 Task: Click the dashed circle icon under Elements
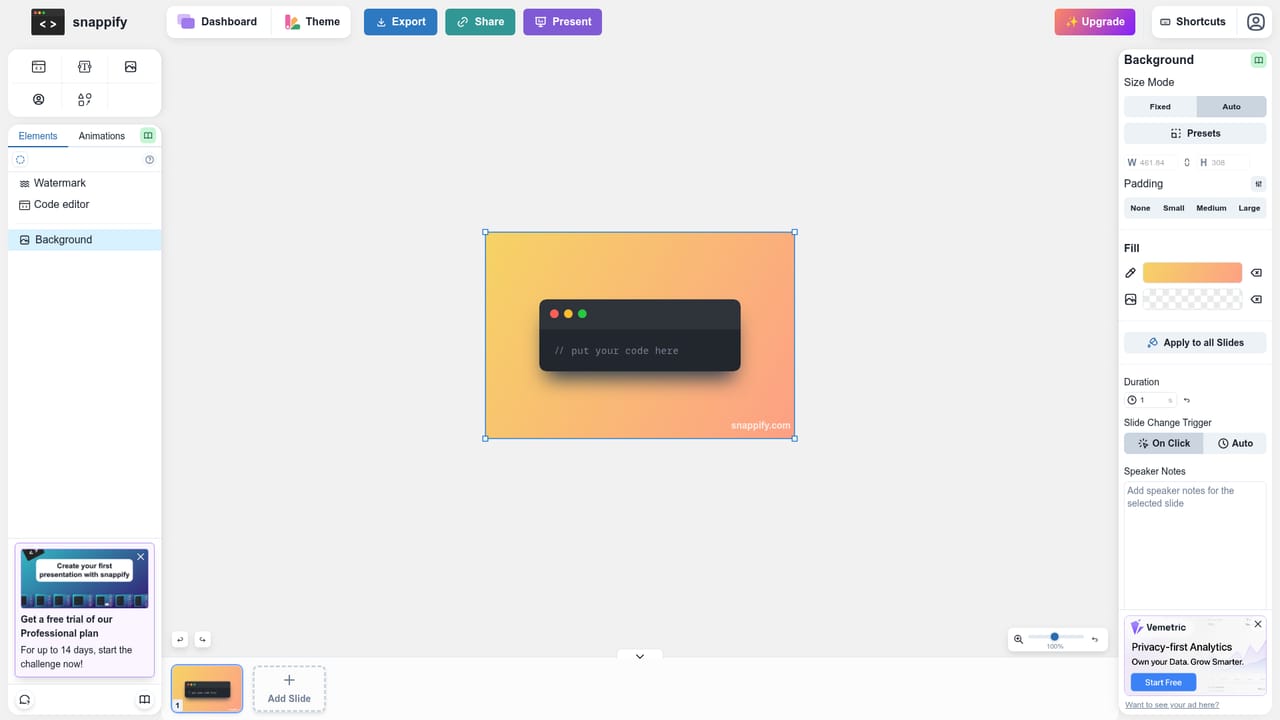(21, 160)
